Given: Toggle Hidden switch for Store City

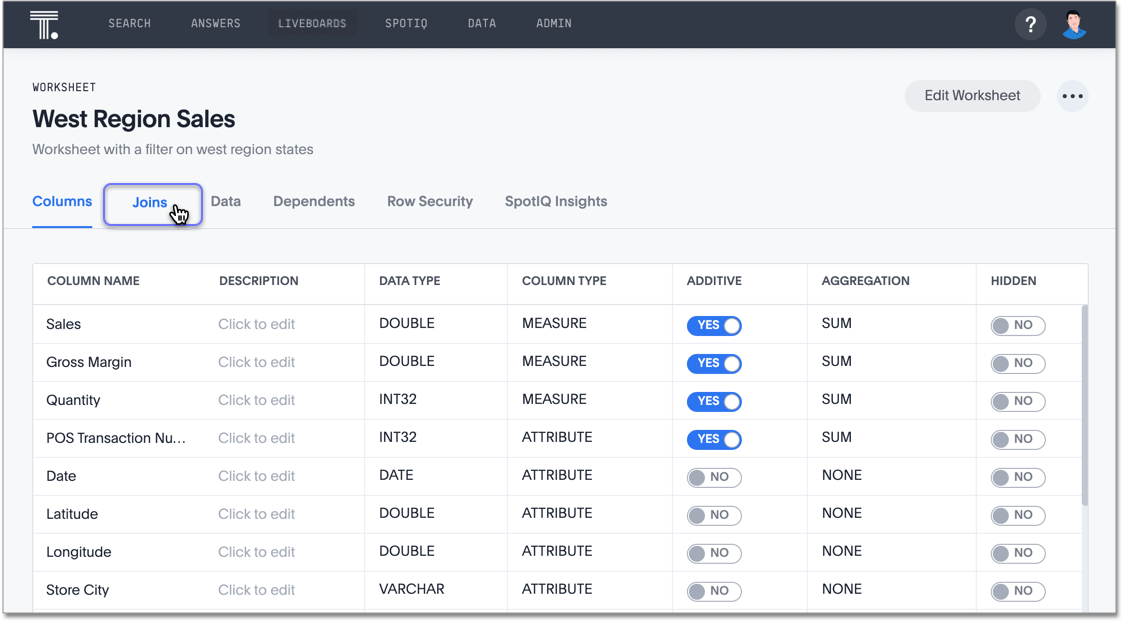Looking at the screenshot, I should [x=1017, y=591].
